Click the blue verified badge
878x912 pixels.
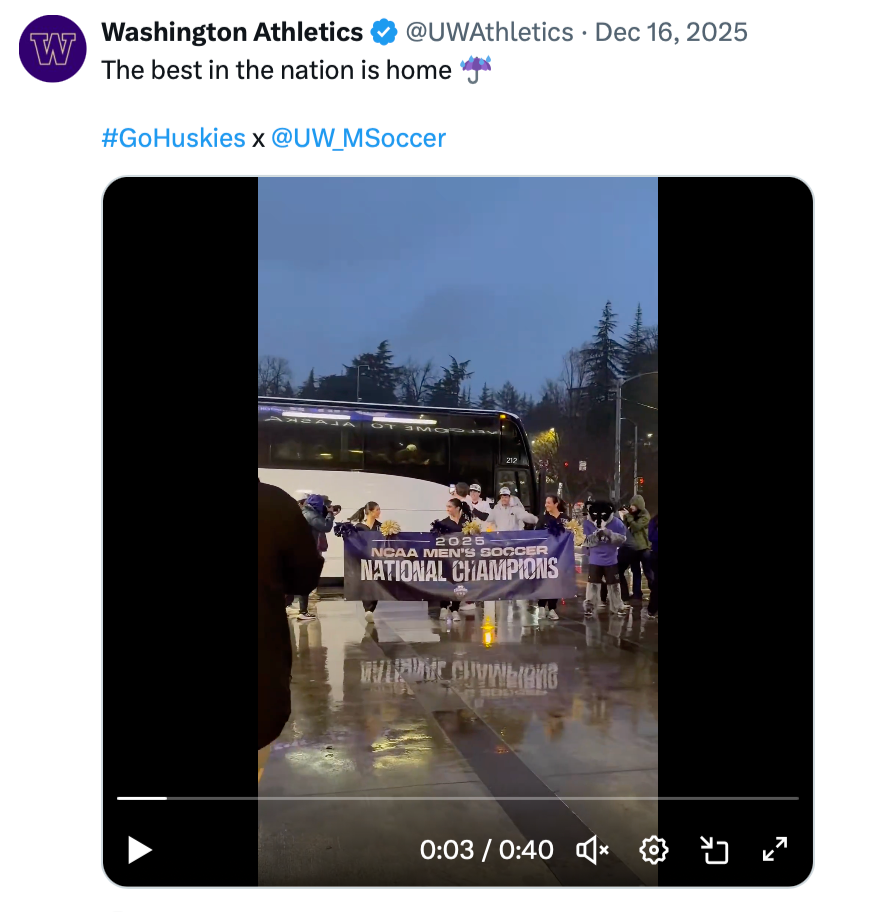[384, 33]
